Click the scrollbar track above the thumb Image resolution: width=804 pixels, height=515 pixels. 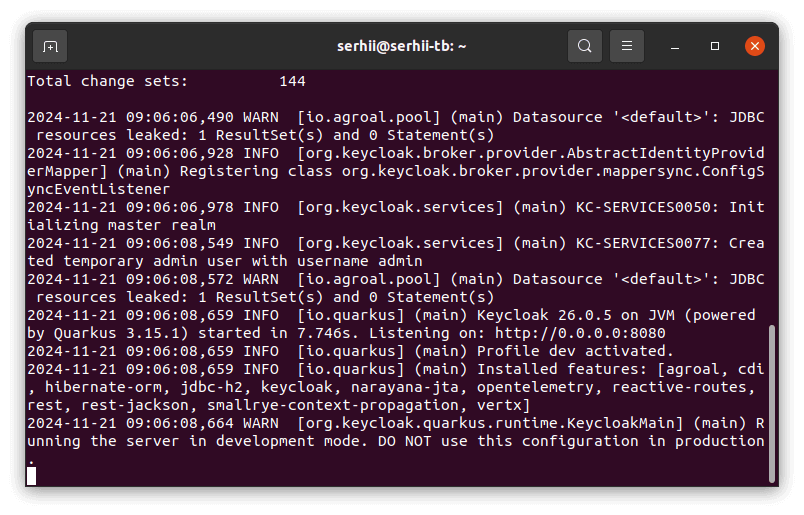tap(771, 200)
